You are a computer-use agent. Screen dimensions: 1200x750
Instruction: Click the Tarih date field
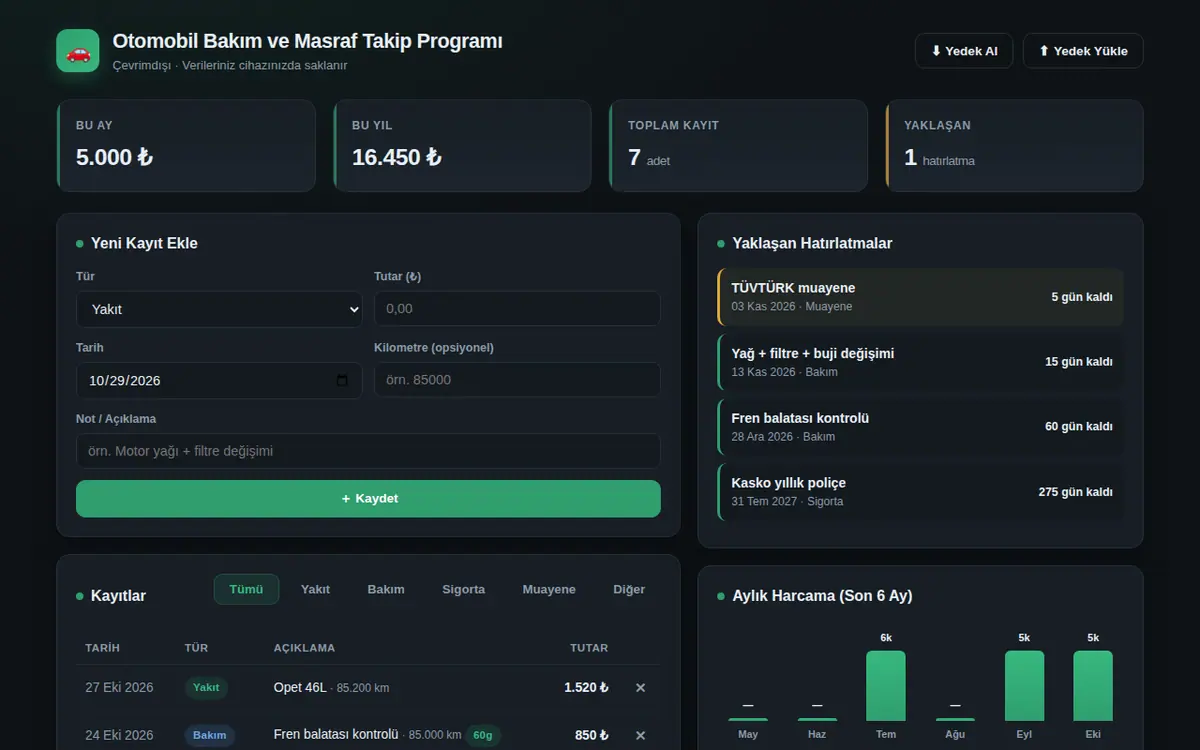click(x=219, y=381)
